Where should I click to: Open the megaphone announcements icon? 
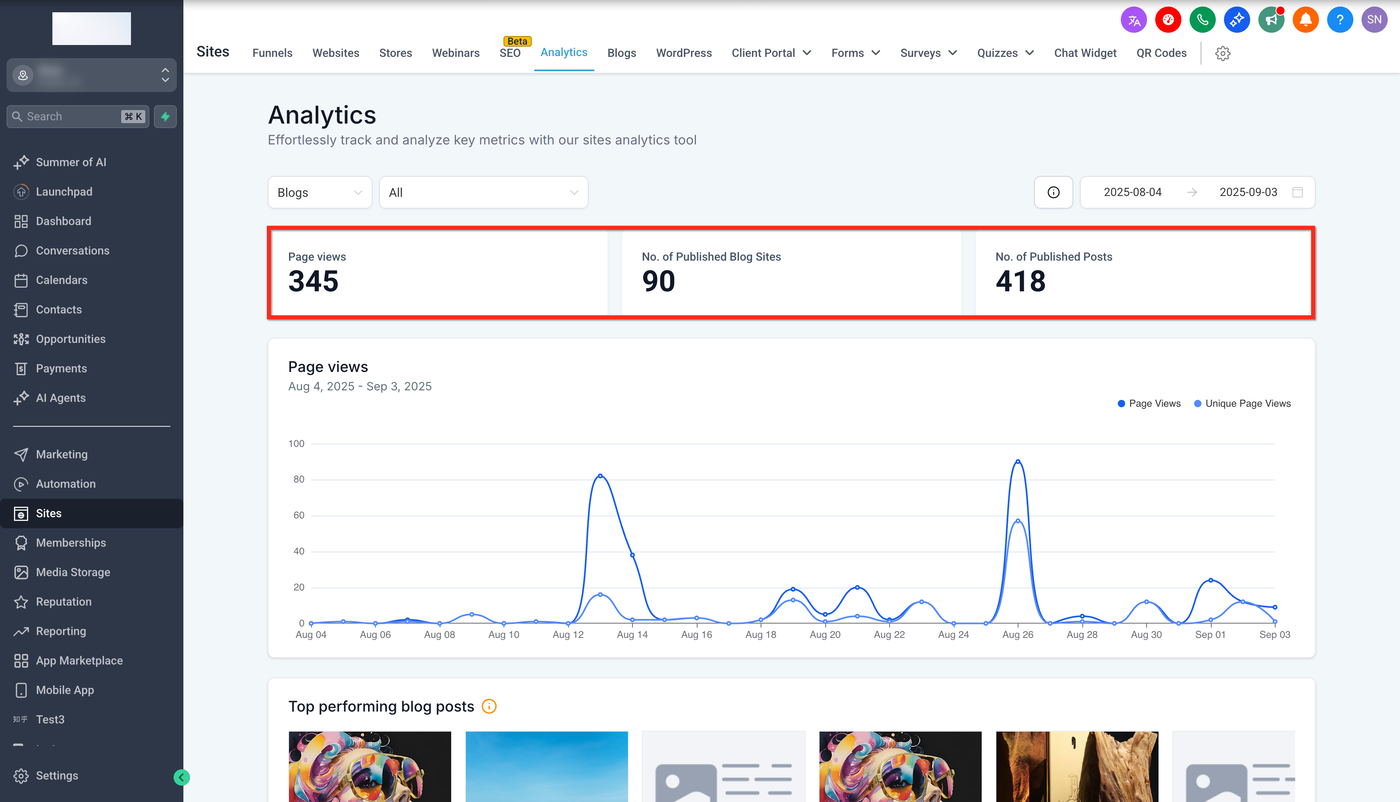(1271, 19)
